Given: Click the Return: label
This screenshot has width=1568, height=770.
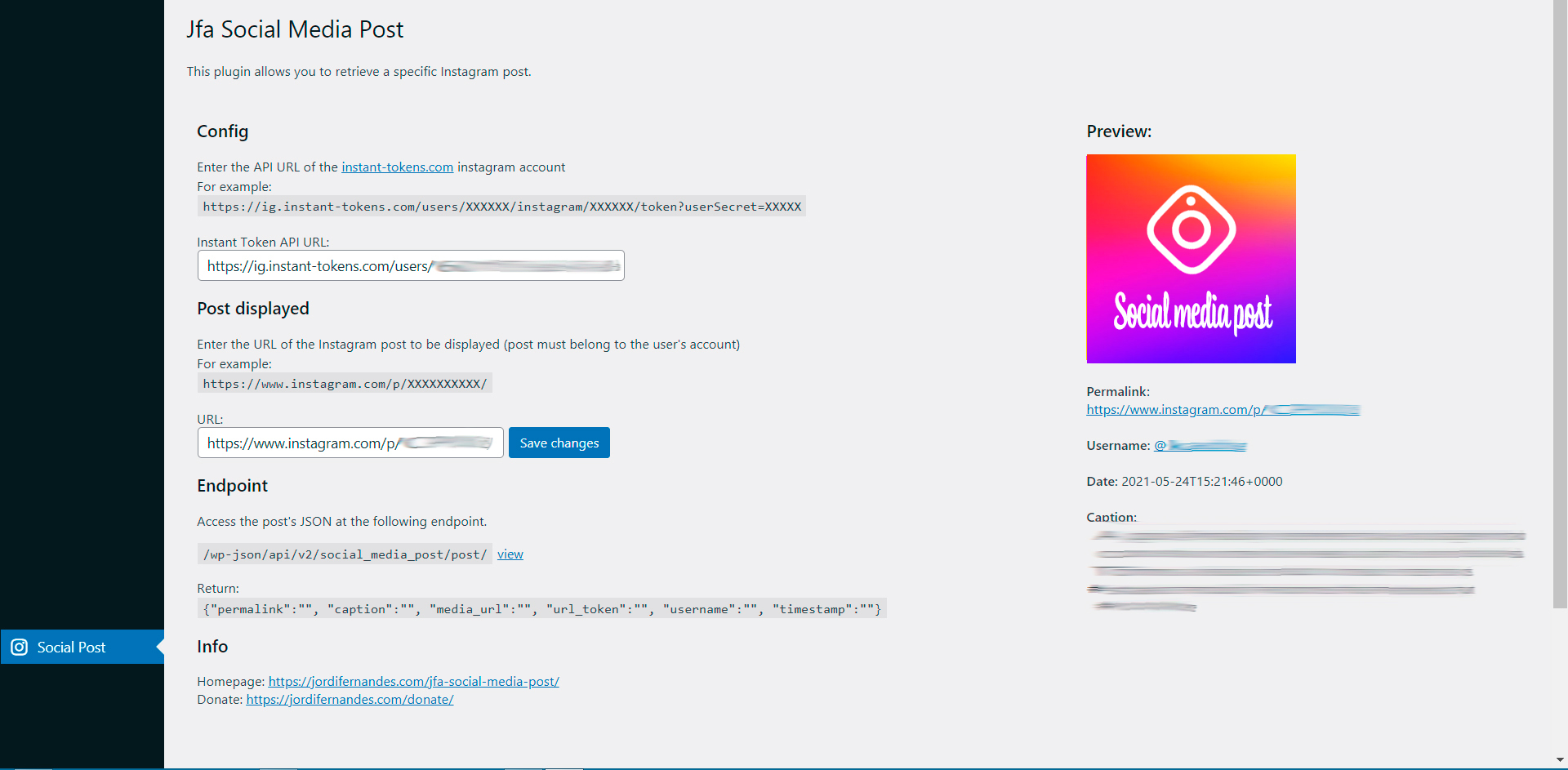Looking at the screenshot, I should pyautogui.click(x=218, y=588).
